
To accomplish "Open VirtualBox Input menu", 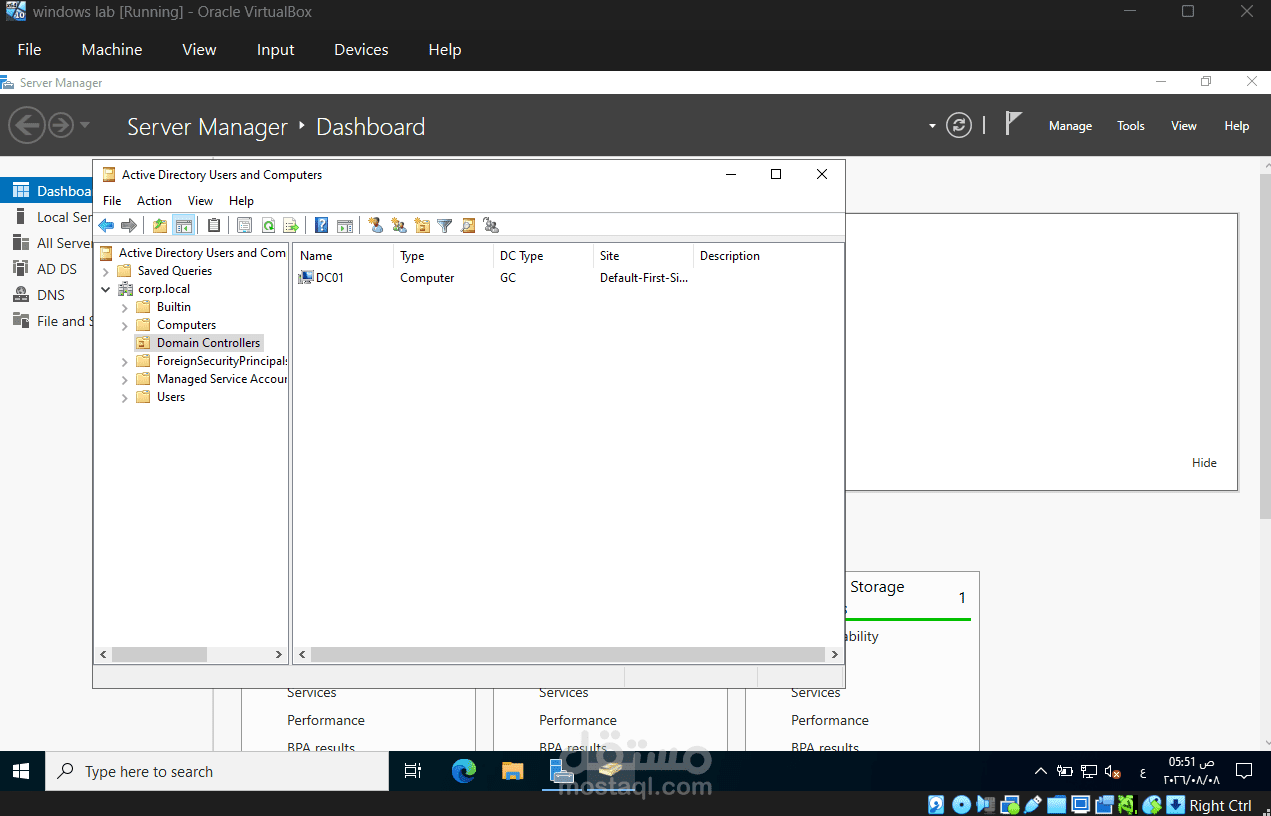I will (x=275, y=49).
